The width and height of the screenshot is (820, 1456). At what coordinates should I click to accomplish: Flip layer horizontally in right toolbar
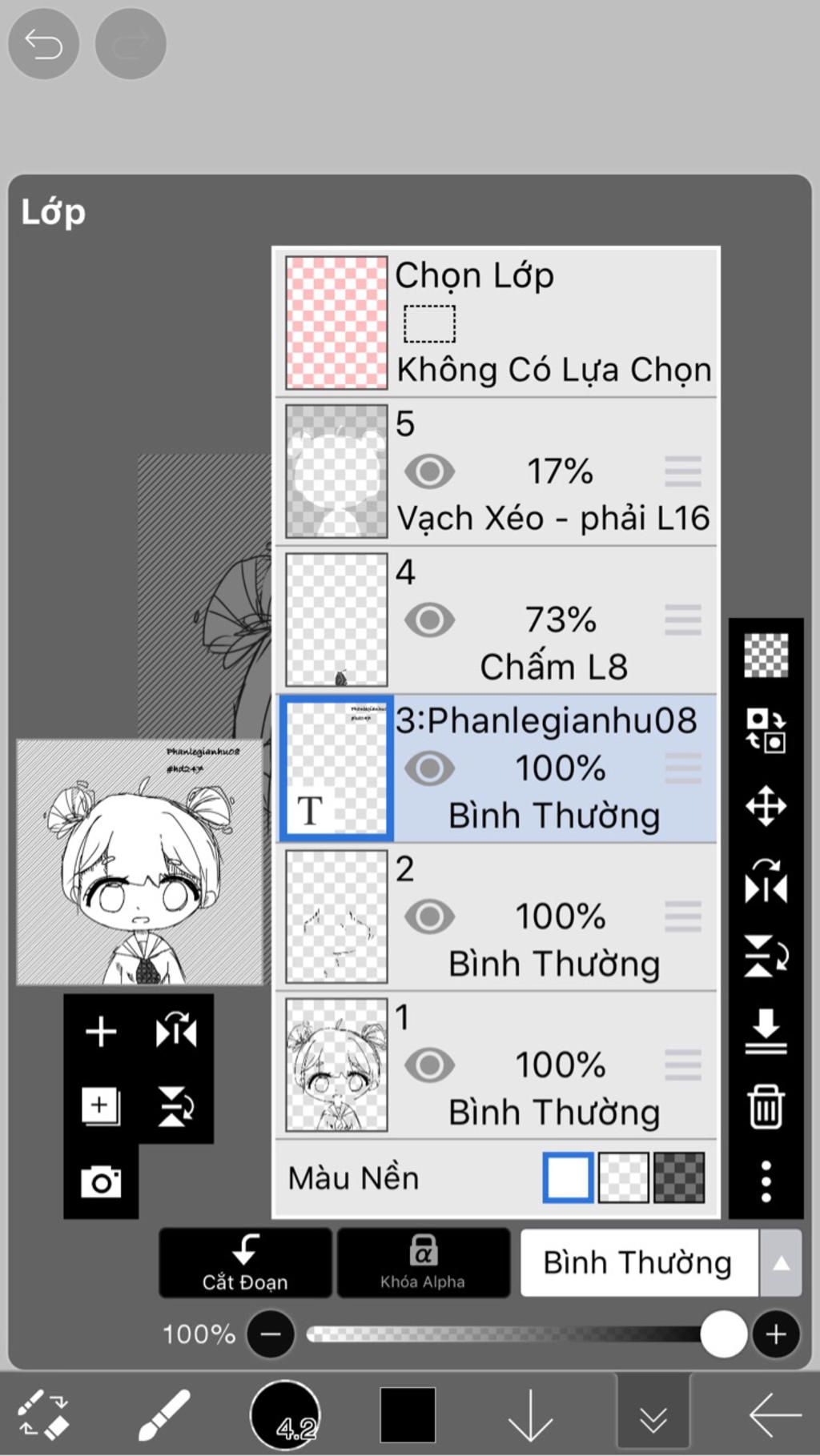pyautogui.click(x=766, y=881)
